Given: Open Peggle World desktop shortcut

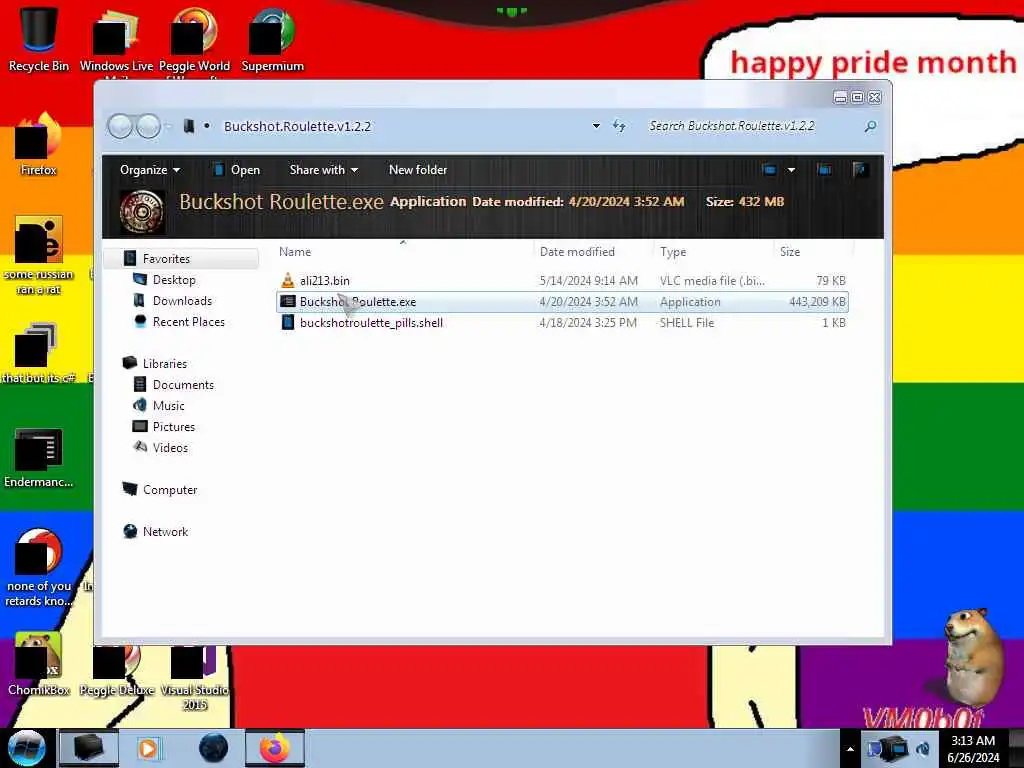Looking at the screenshot, I should pyautogui.click(x=194, y=39).
